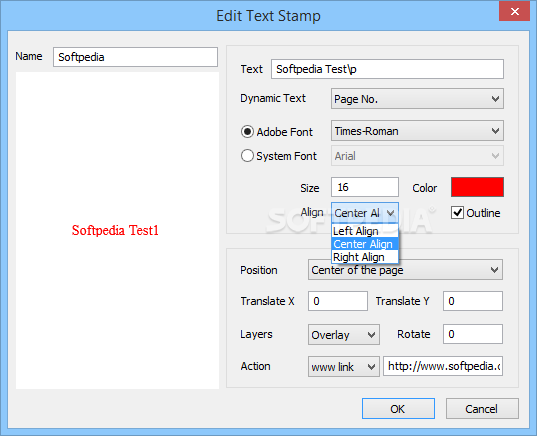Open the Action www link dropdown
Viewport: 537px width, 436px height.
[344, 367]
